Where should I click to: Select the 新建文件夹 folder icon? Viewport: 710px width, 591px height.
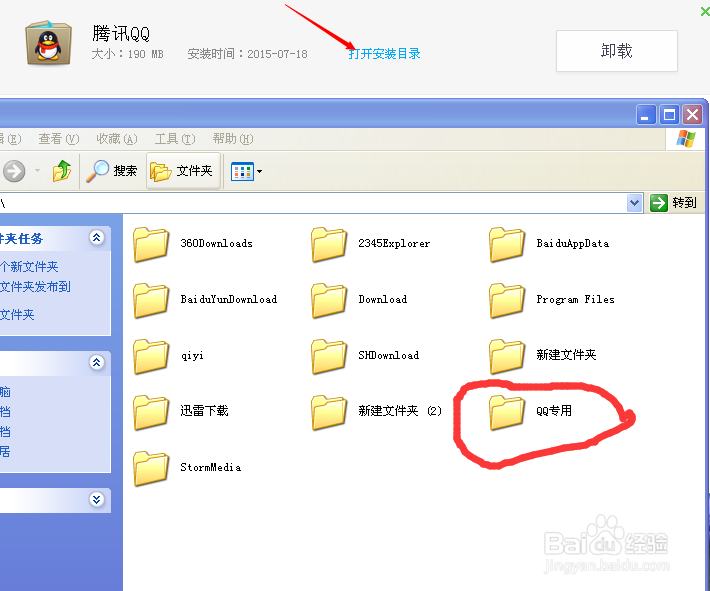click(x=507, y=356)
